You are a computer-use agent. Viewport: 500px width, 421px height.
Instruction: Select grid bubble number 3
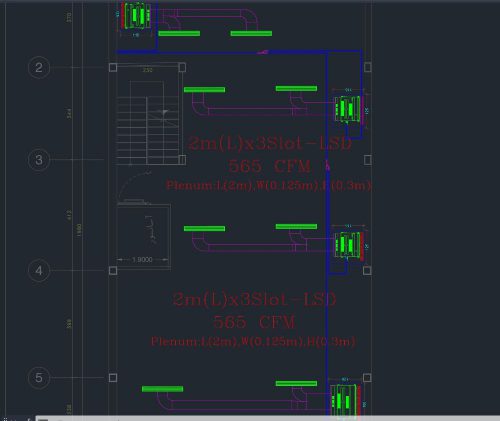39,160
